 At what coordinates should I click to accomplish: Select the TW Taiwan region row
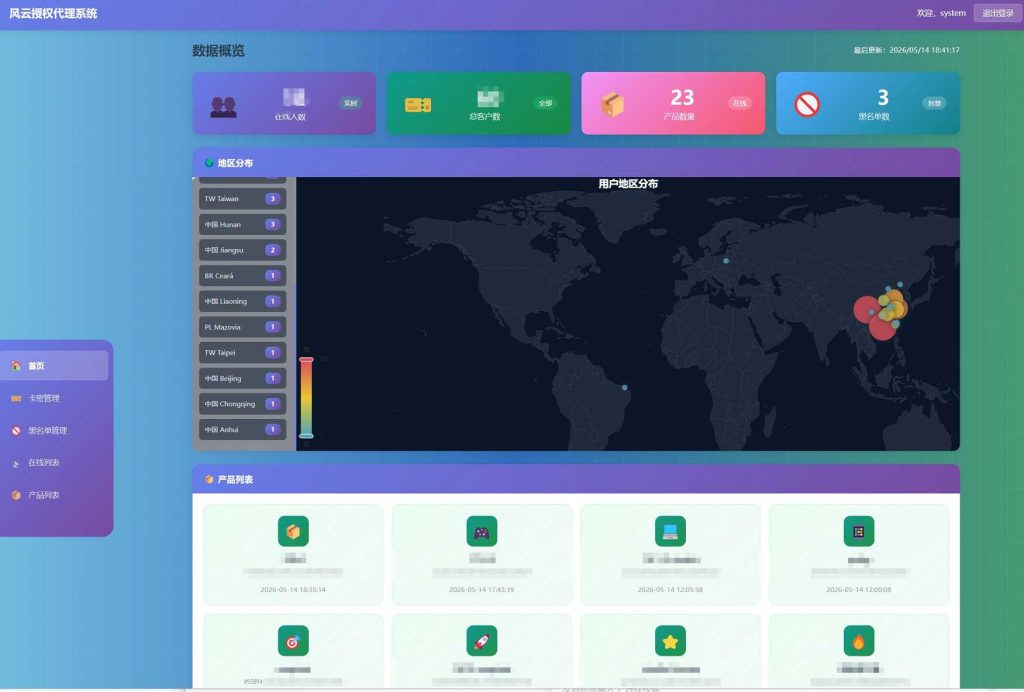(242, 199)
